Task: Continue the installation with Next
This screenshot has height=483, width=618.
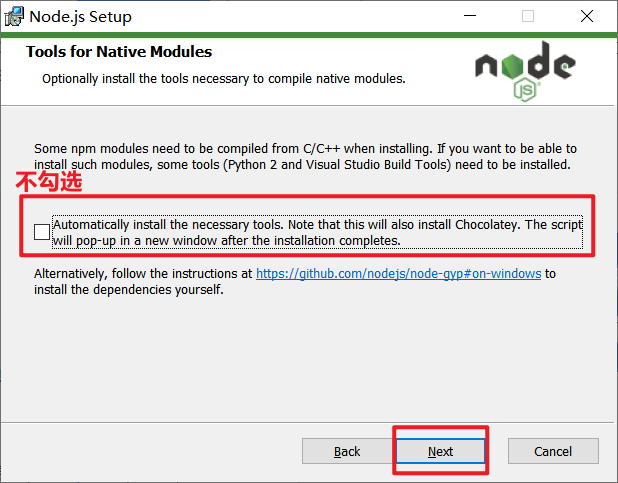Action: pos(440,451)
